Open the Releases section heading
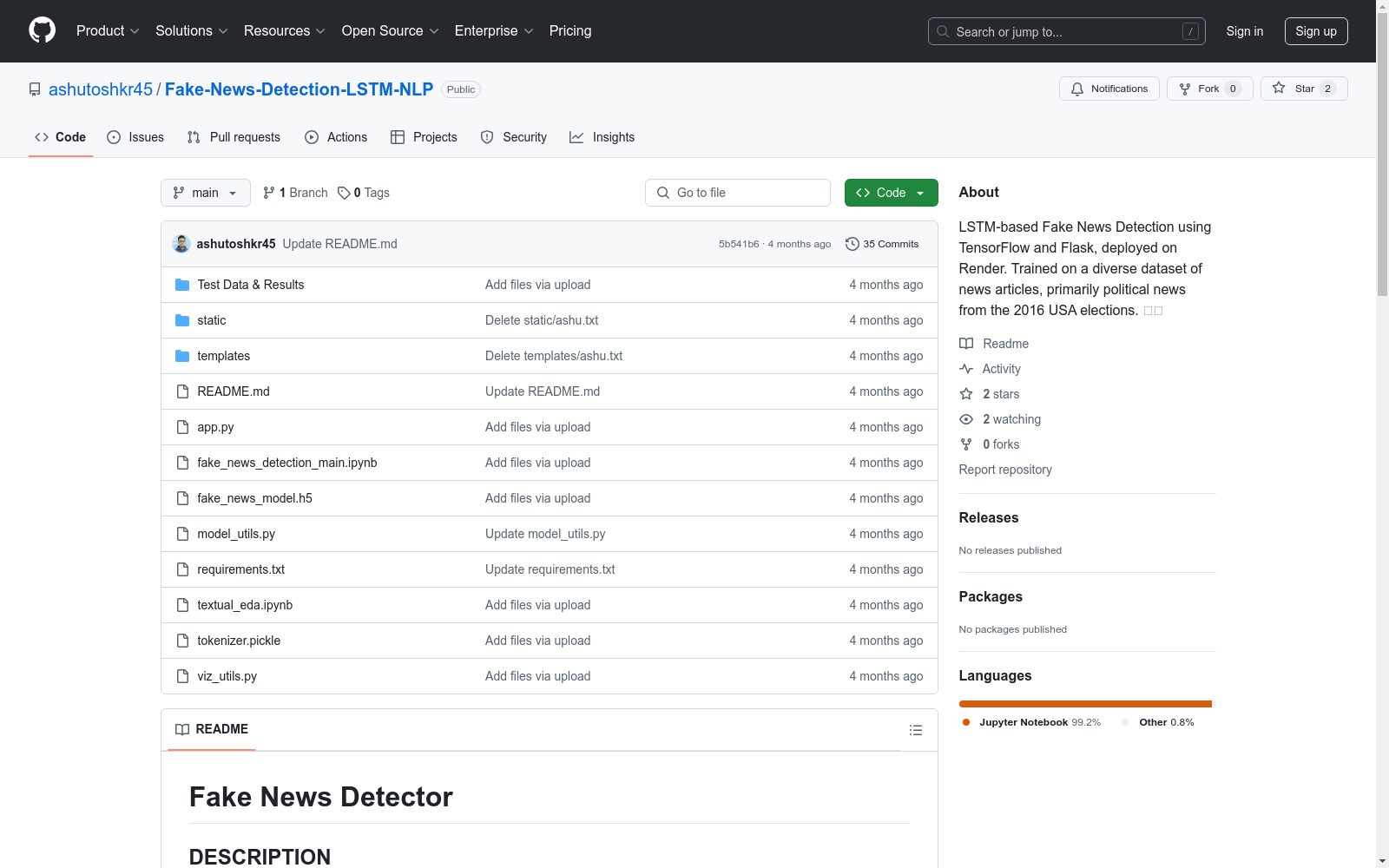Image resolution: width=1389 pixels, height=868 pixels. point(989,518)
